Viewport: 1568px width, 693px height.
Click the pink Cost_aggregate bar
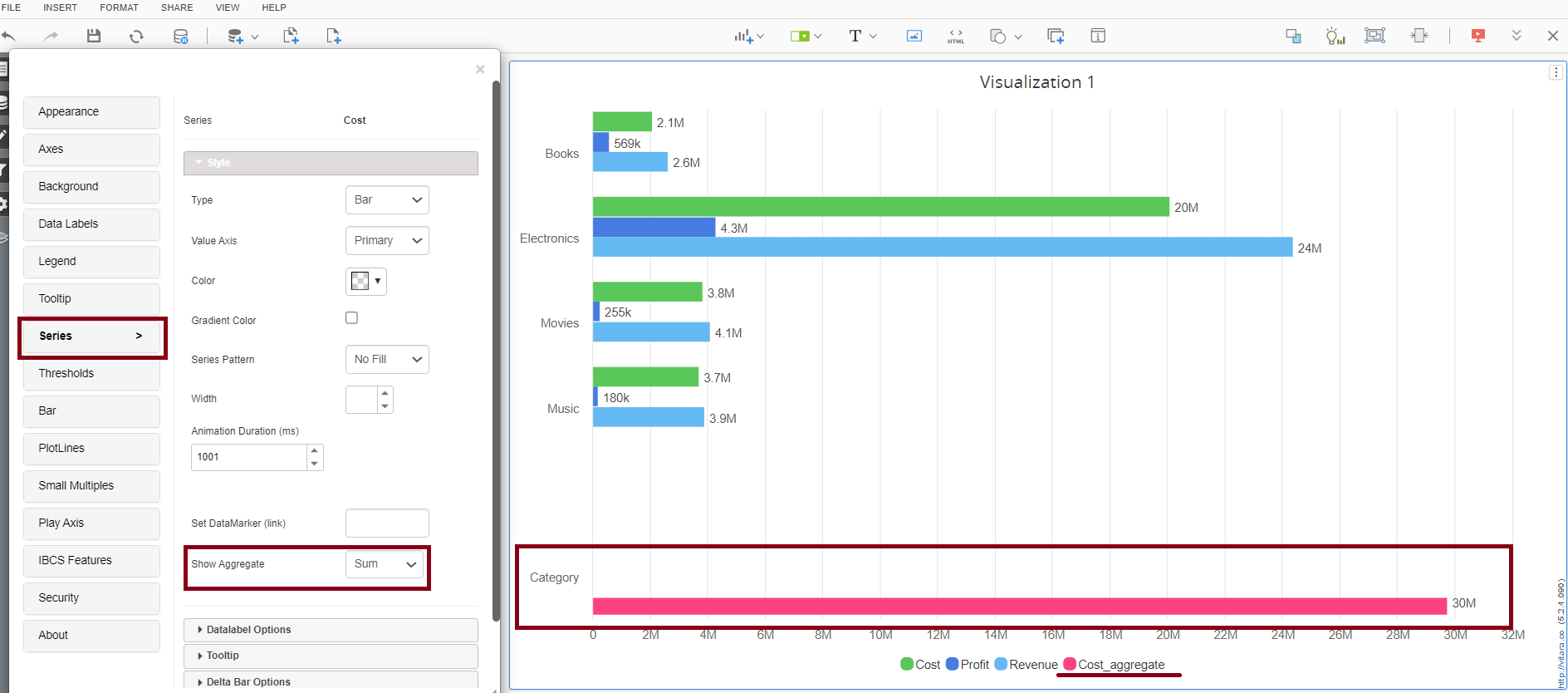pyautogui.click(x=1020, y=606)
